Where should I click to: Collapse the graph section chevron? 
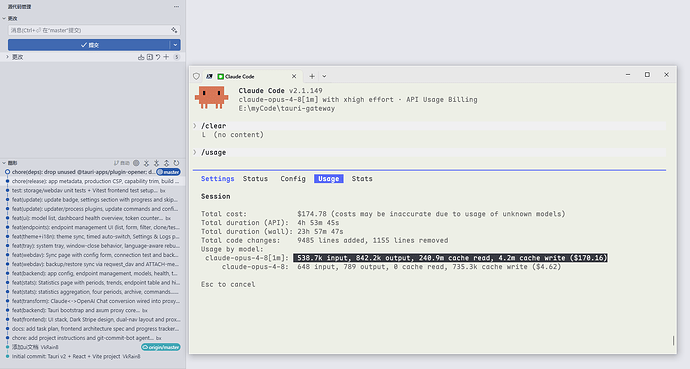[x=4, y=163]
